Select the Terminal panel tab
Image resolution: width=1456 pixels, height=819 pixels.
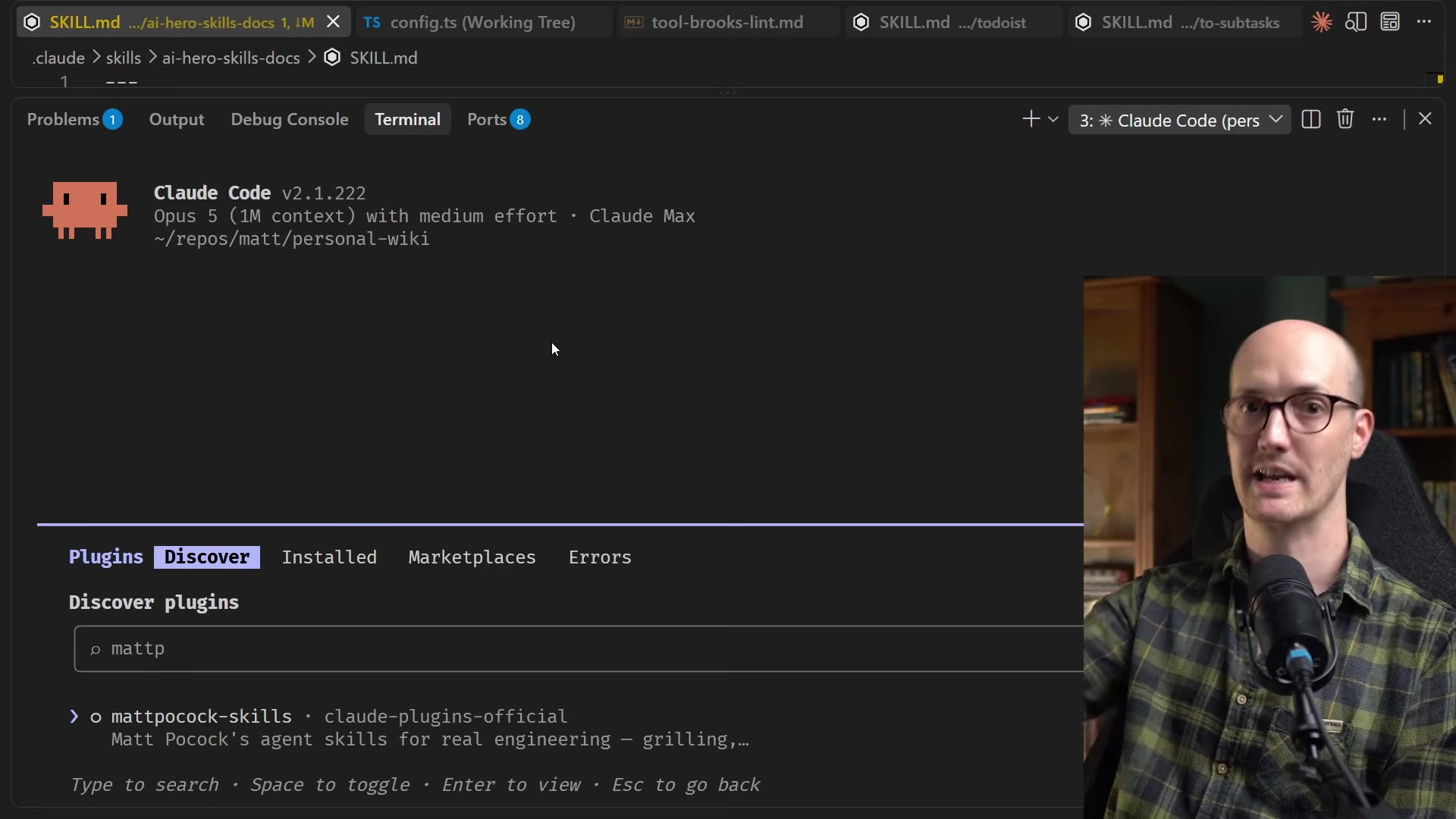click(407, 120)
